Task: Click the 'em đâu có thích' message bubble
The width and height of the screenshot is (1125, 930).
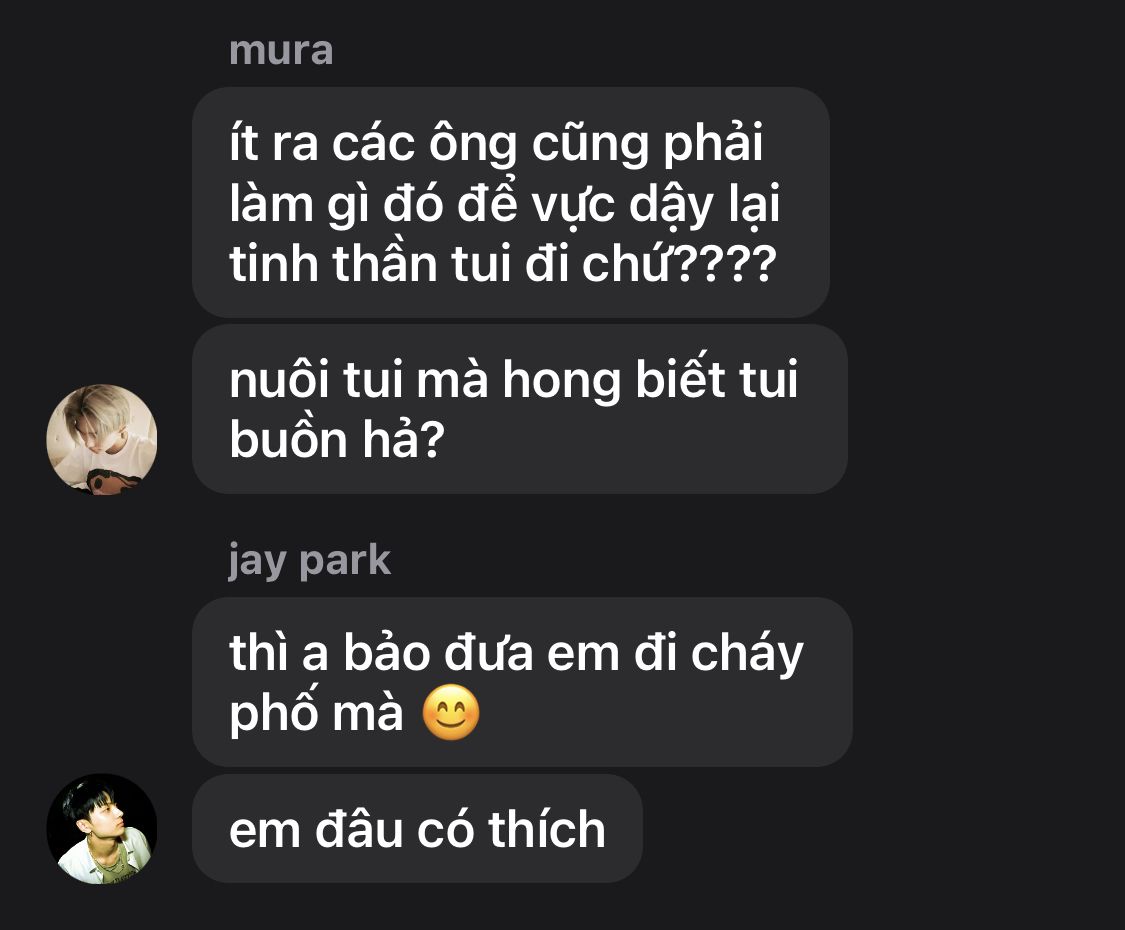Action: 417,829
